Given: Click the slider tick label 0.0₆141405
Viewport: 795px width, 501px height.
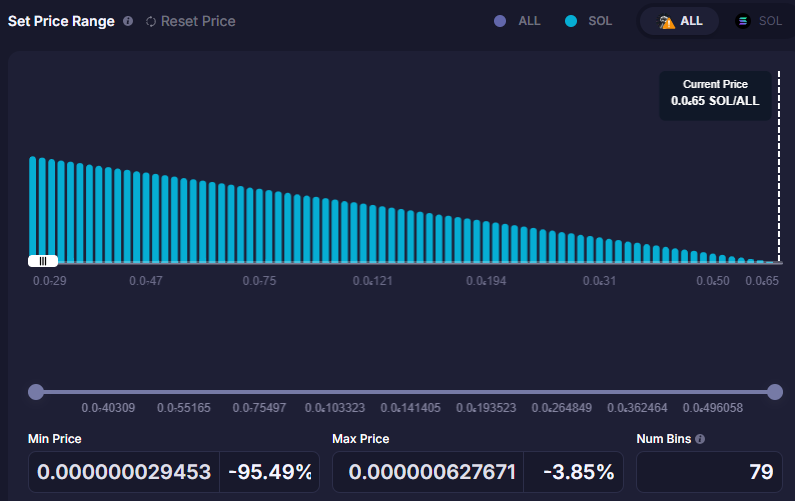Looking at the screenshot, I should 410,408.
